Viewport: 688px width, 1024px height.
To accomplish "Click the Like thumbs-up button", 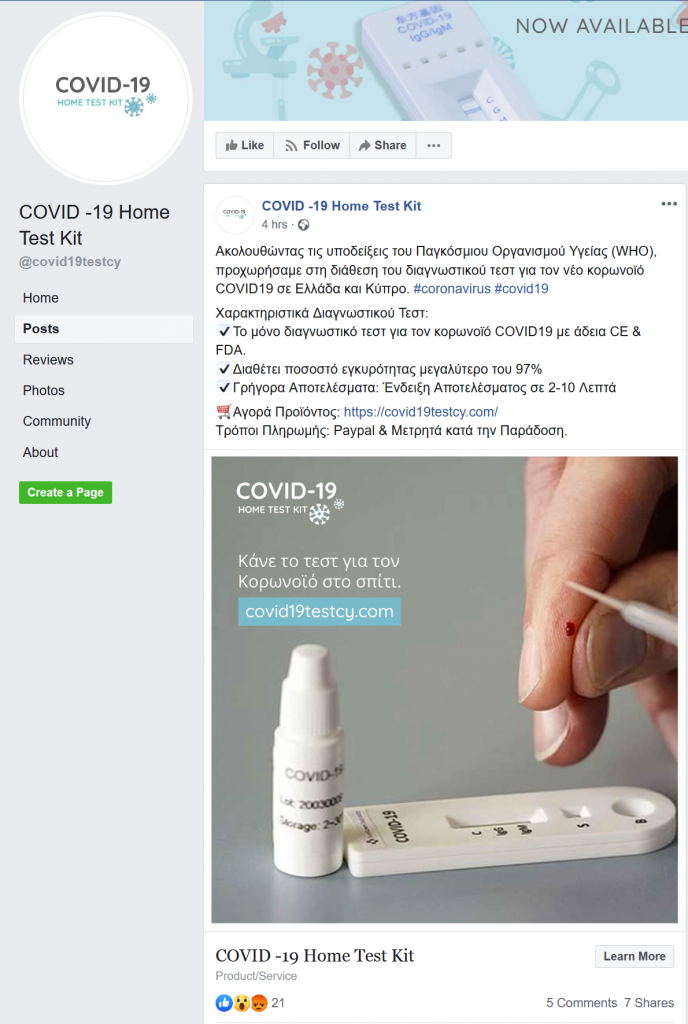I will (245, 146).
